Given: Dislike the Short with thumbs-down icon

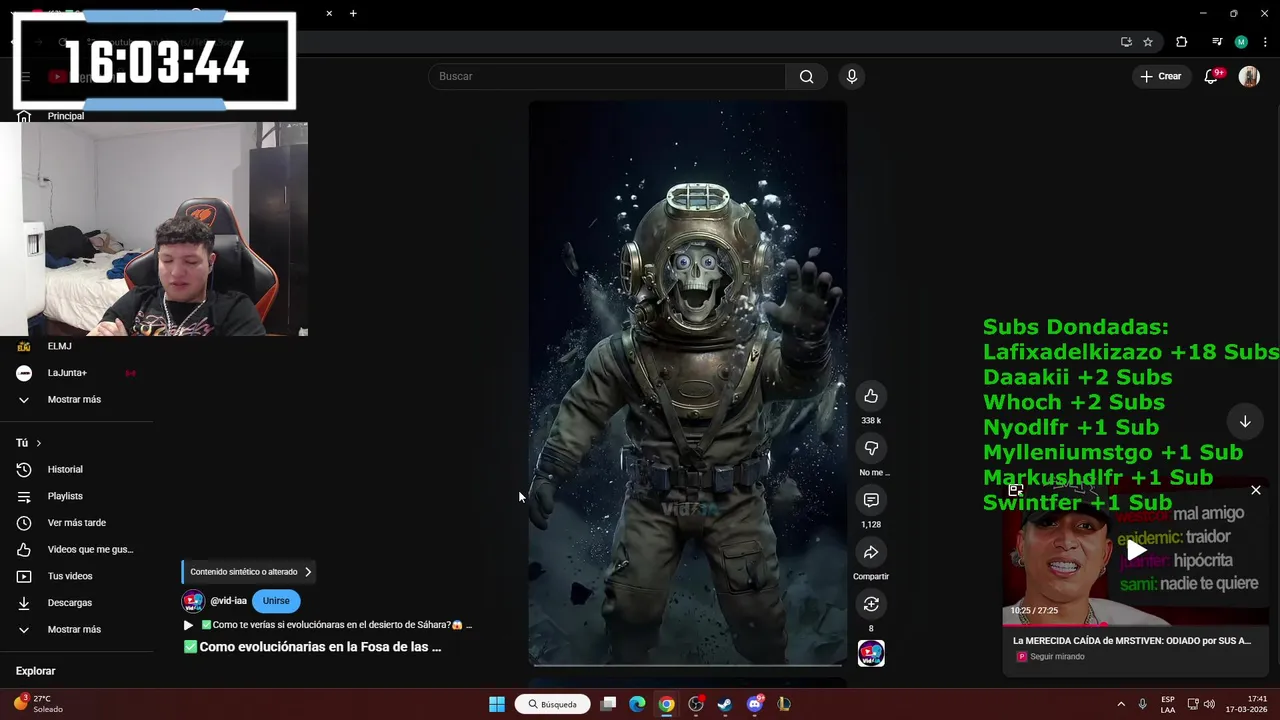Looking at the screenshot, I should (871, 448).
